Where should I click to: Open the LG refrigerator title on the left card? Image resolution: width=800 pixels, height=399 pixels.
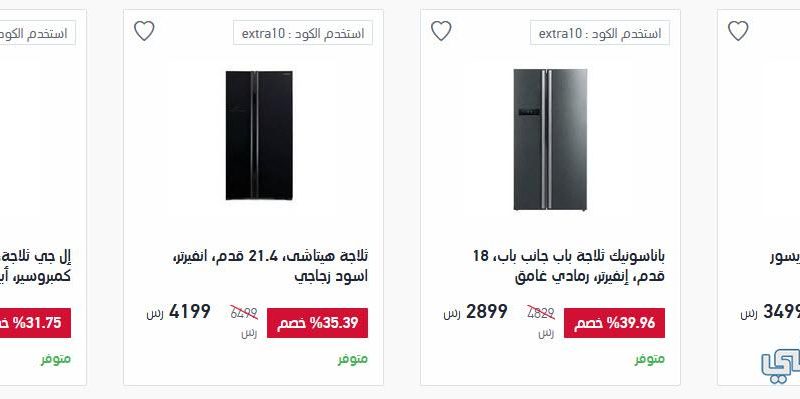(x=36, y=266)
